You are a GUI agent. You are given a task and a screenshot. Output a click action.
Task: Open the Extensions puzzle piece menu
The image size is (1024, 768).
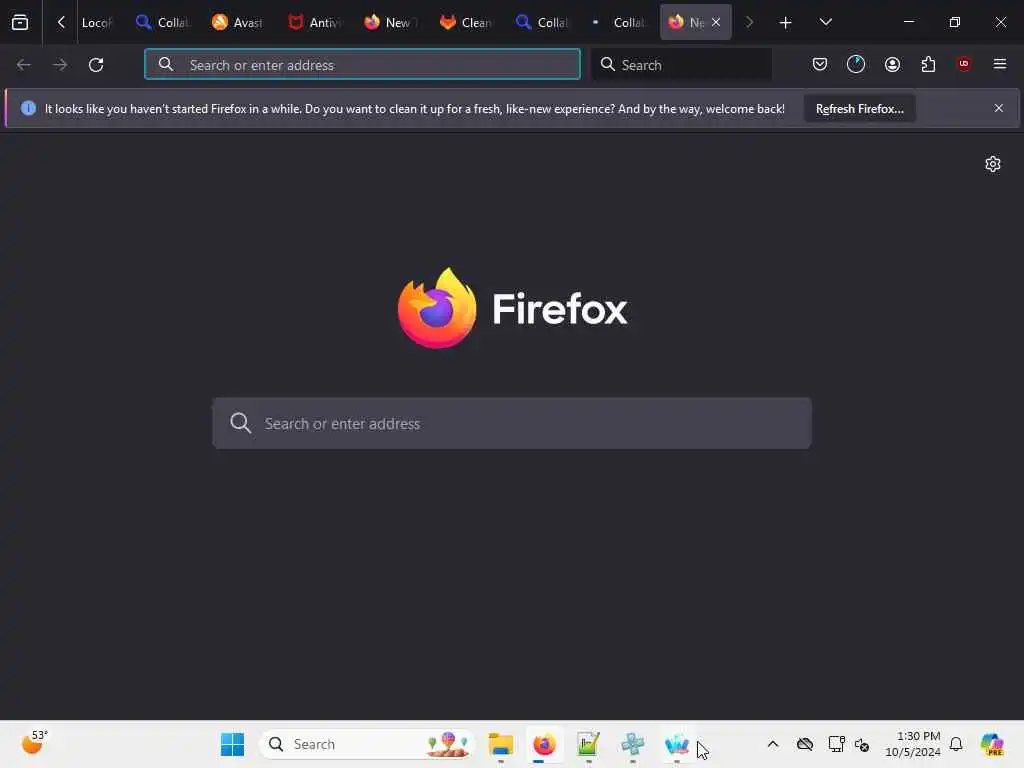point(928,64)
